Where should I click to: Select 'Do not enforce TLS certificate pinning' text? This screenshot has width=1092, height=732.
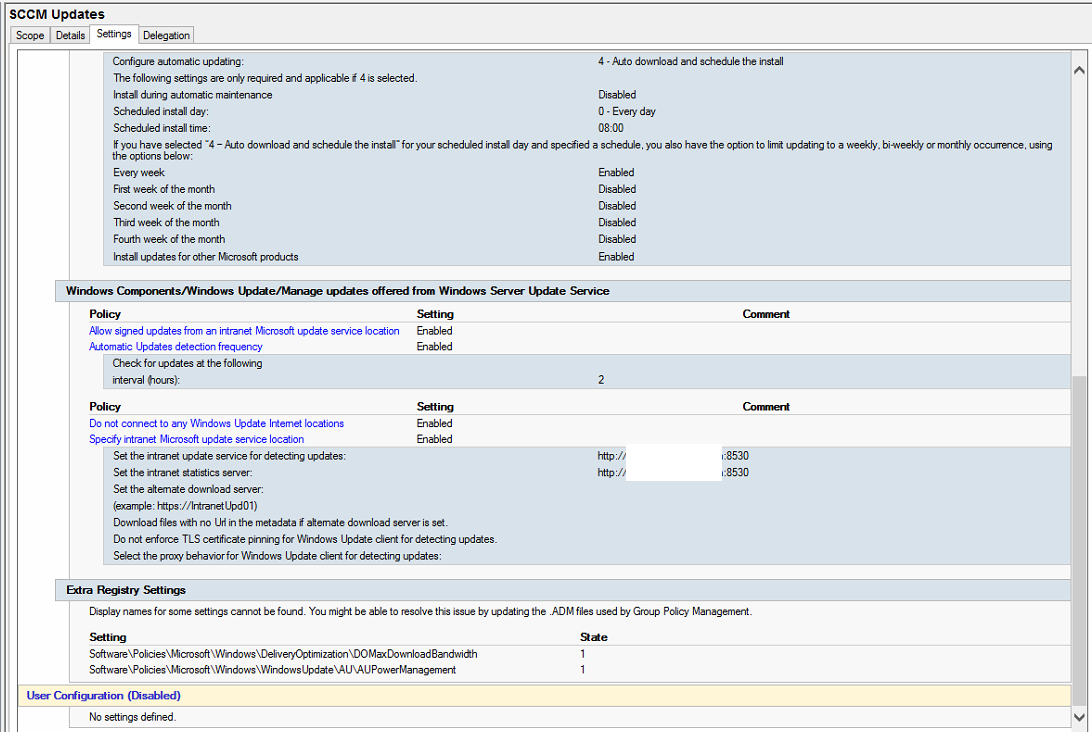tap(304, 540)
